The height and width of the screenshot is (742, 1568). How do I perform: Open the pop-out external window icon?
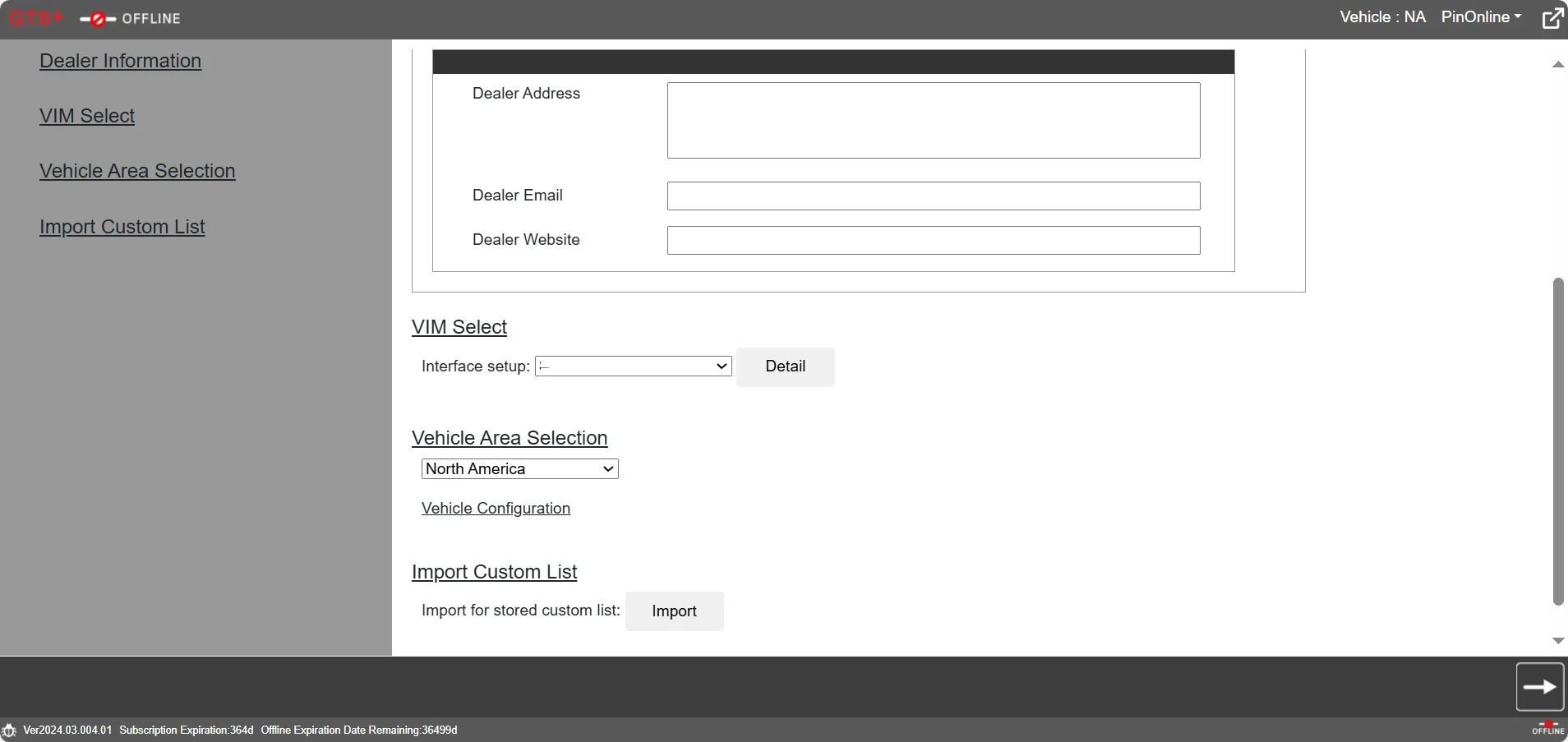1552,18
